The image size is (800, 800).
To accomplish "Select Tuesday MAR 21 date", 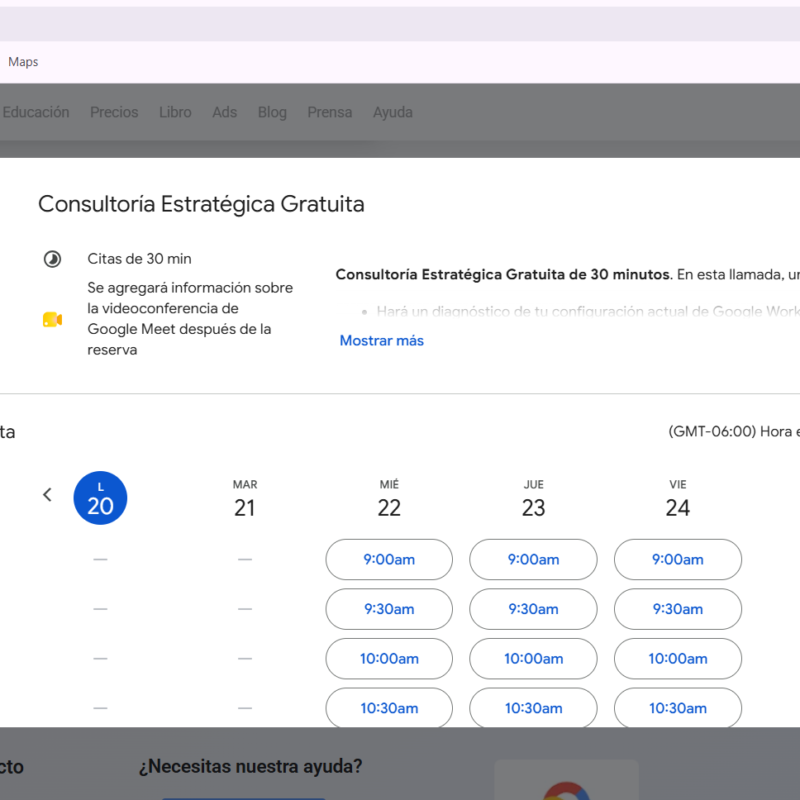I will coord(245,498).
